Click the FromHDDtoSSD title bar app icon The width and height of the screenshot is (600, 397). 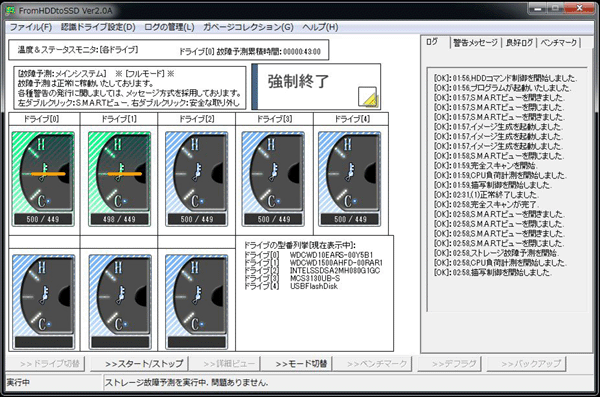(11, 10)
